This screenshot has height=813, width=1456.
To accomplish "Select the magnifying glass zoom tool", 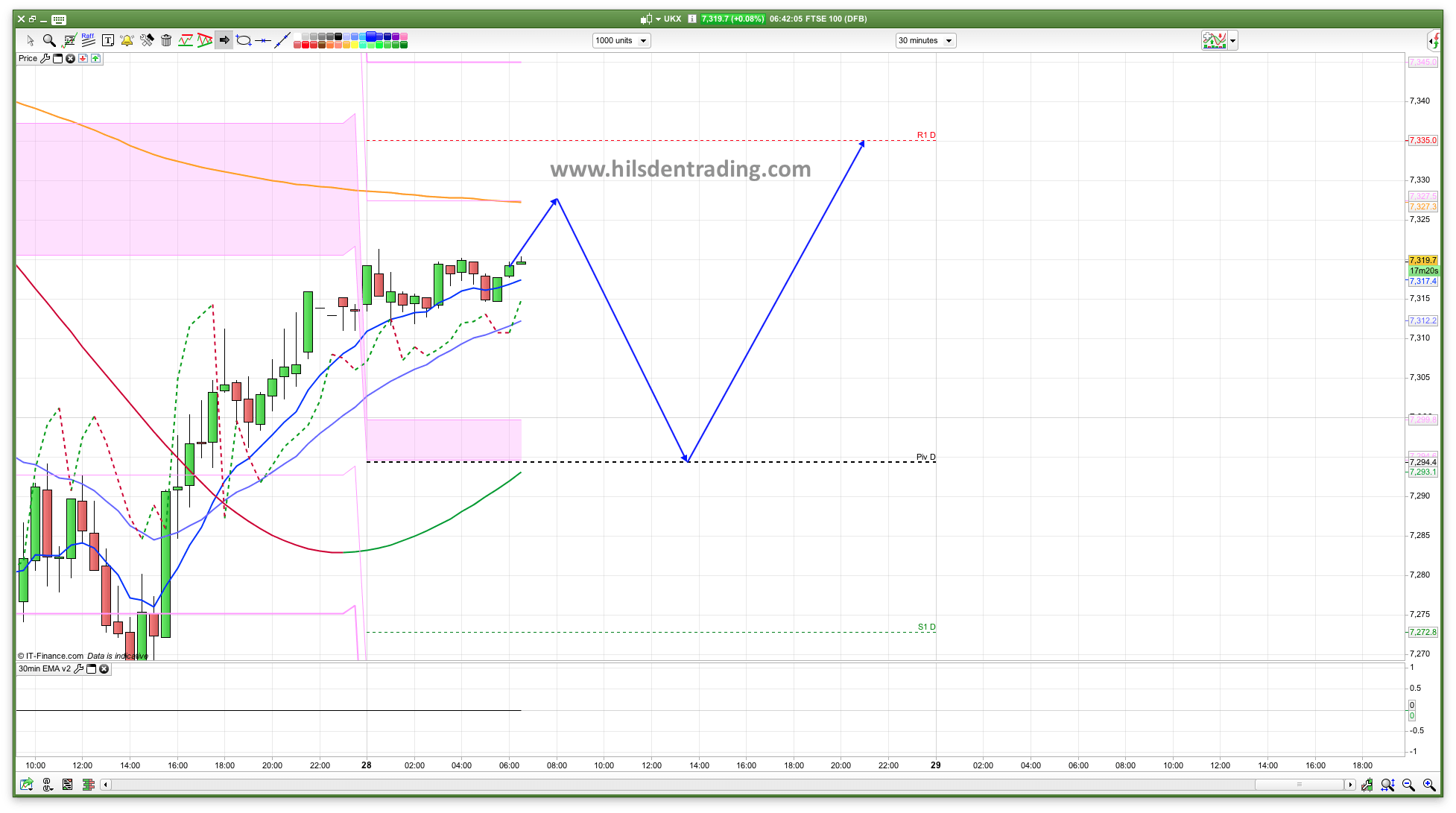I will [x=49, y=40].
